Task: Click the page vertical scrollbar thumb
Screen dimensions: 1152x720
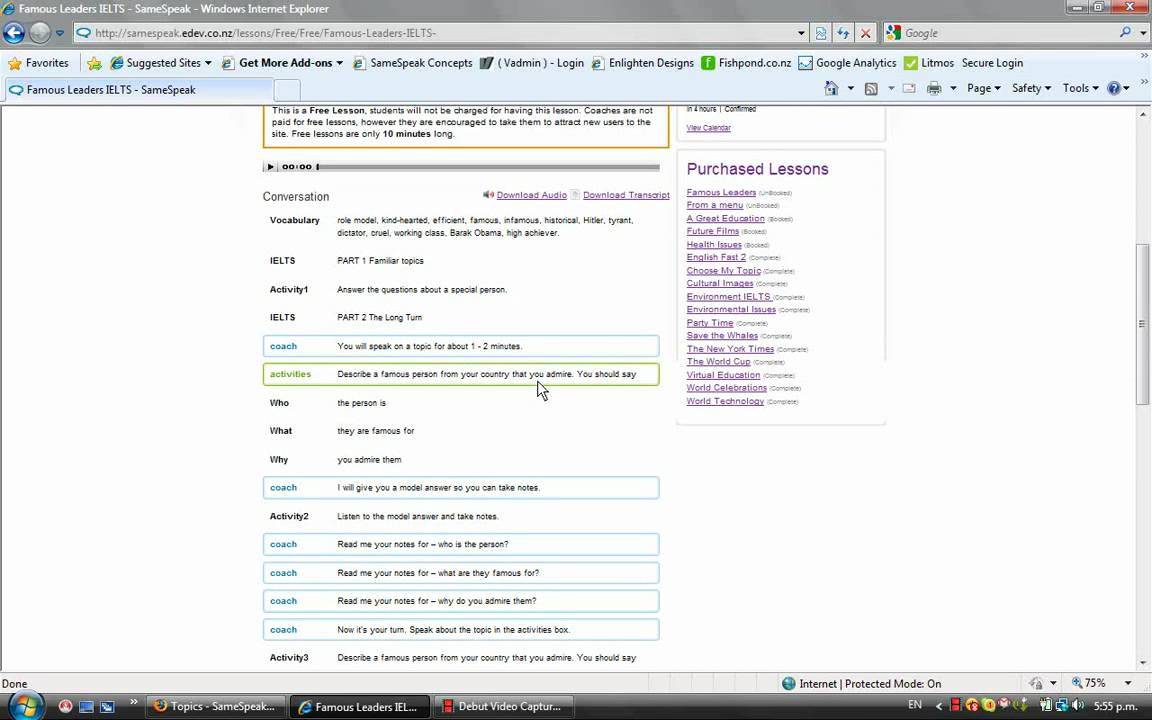Action: [x=1142, y=324]
